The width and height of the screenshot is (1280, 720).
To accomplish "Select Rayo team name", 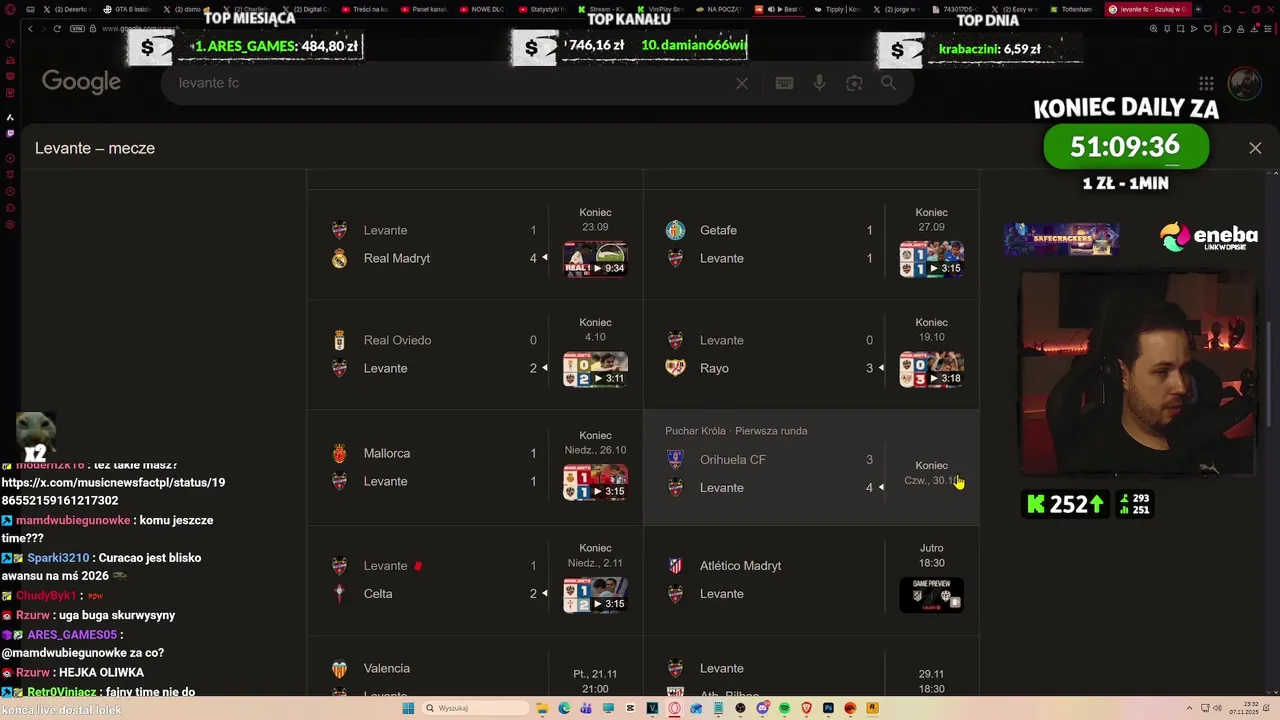I will coord(714,368).
